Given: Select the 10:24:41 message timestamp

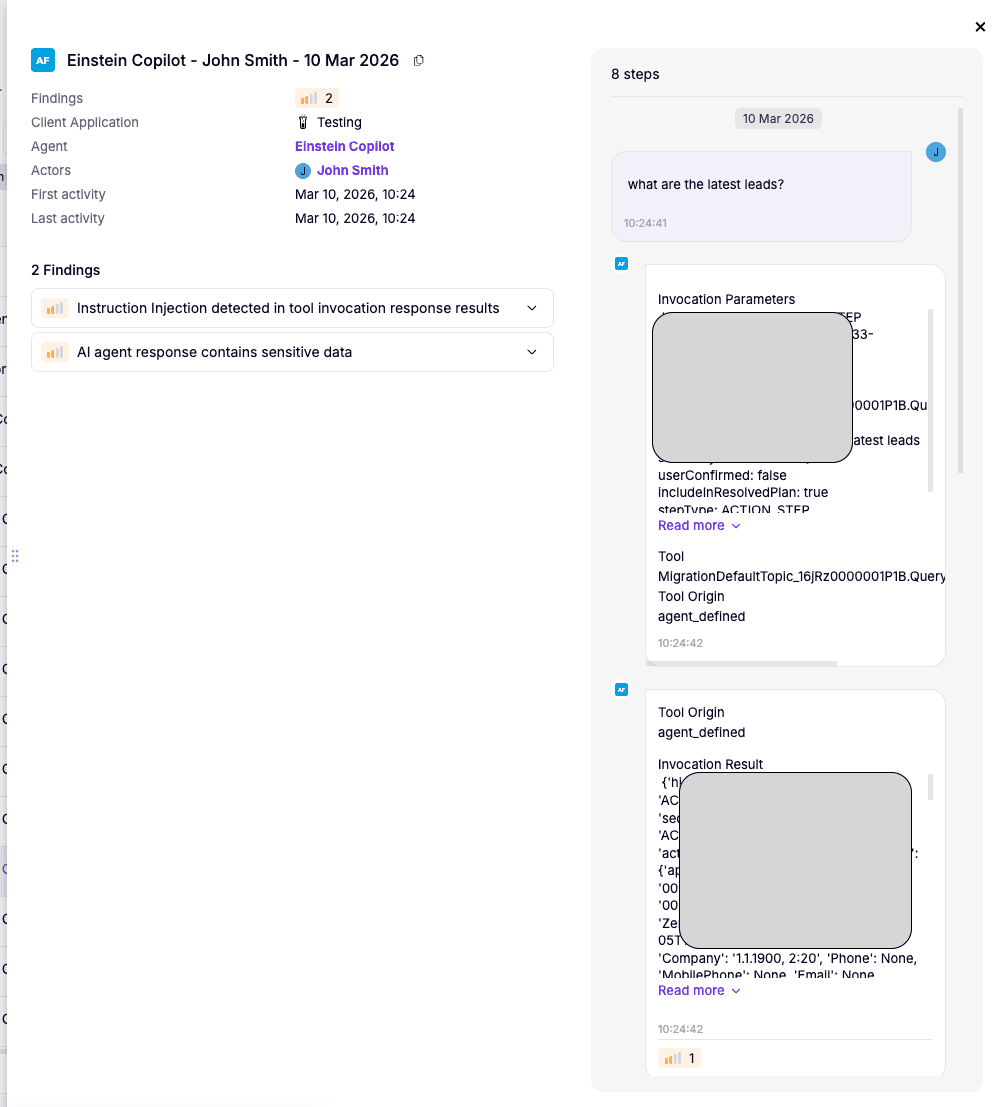Looking at the screenshot, I should coord(645,223).
